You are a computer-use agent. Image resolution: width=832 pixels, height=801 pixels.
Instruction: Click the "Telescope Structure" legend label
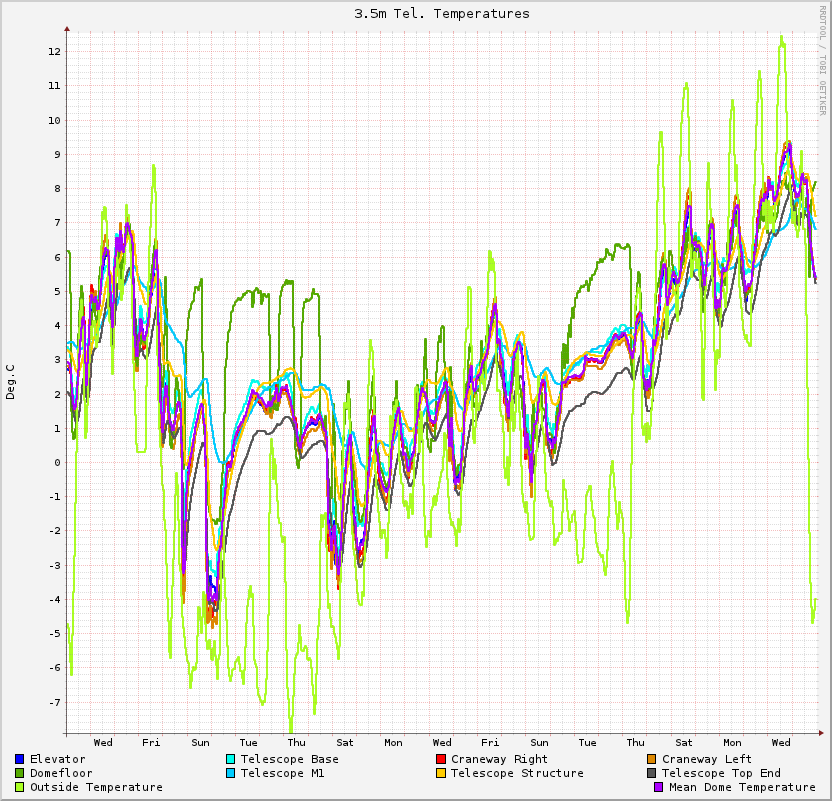517,773
